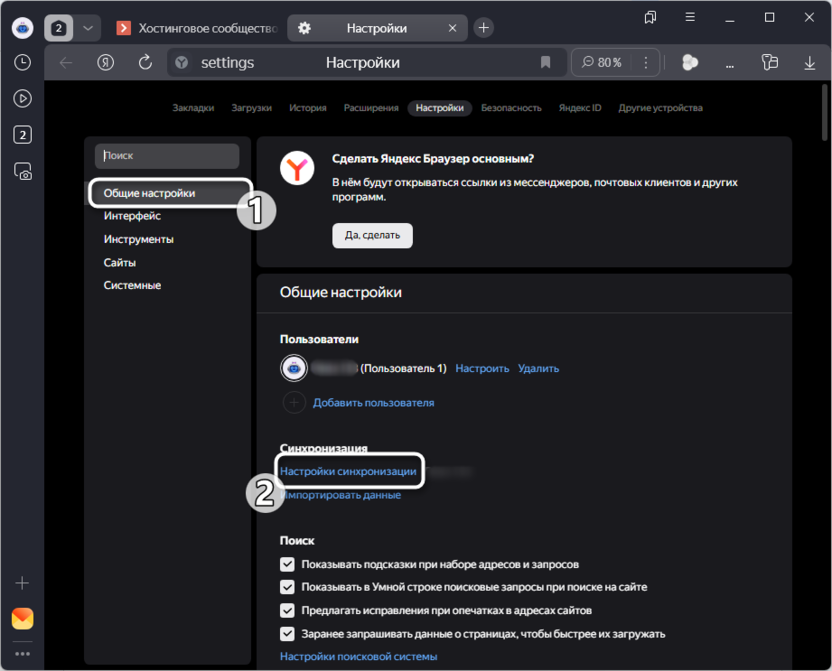Switch to the История section

click(308, 108)
